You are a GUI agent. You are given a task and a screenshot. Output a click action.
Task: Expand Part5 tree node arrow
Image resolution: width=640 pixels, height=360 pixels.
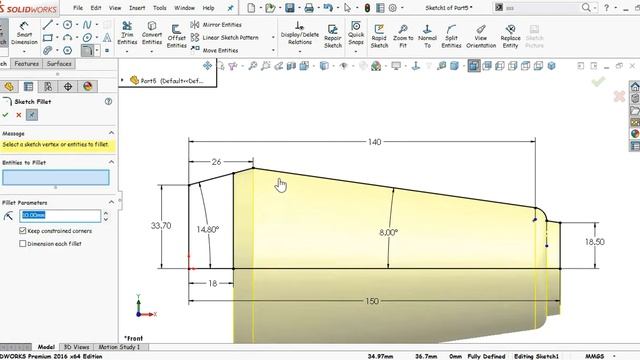coord(122,80)
